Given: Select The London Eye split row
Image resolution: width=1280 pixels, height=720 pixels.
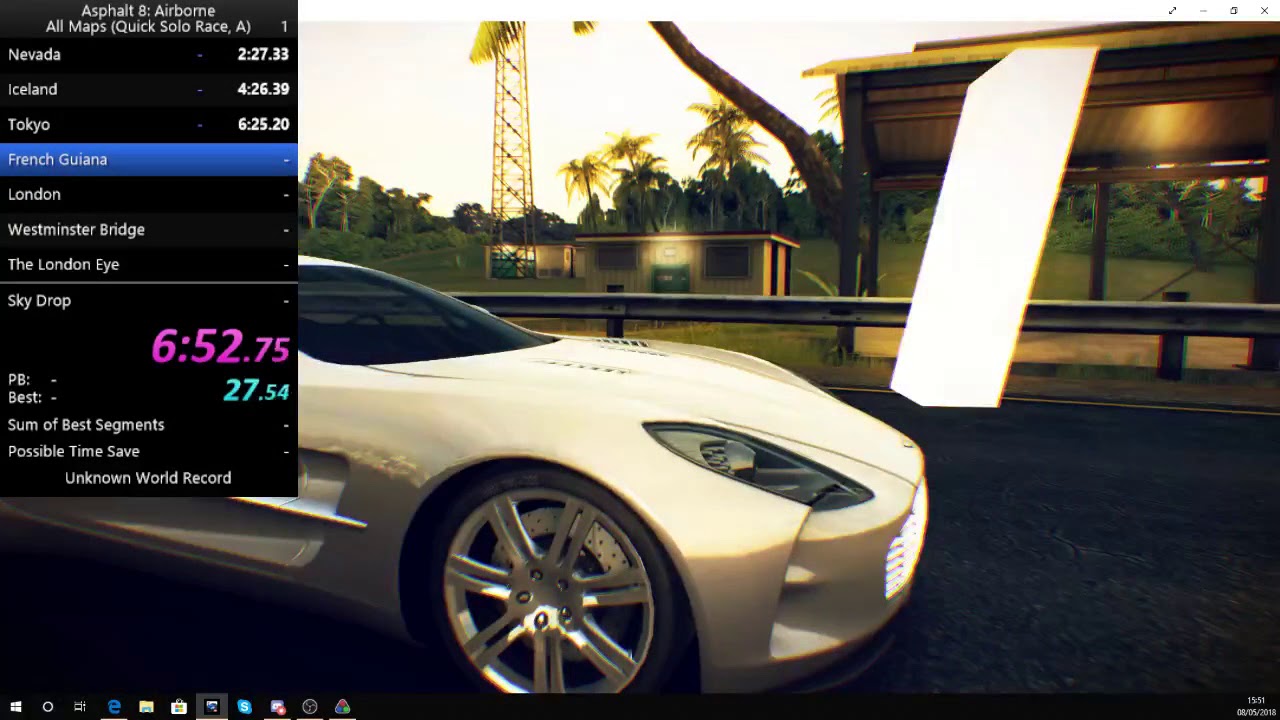Looking at the screenshot, I should (148, 264).
